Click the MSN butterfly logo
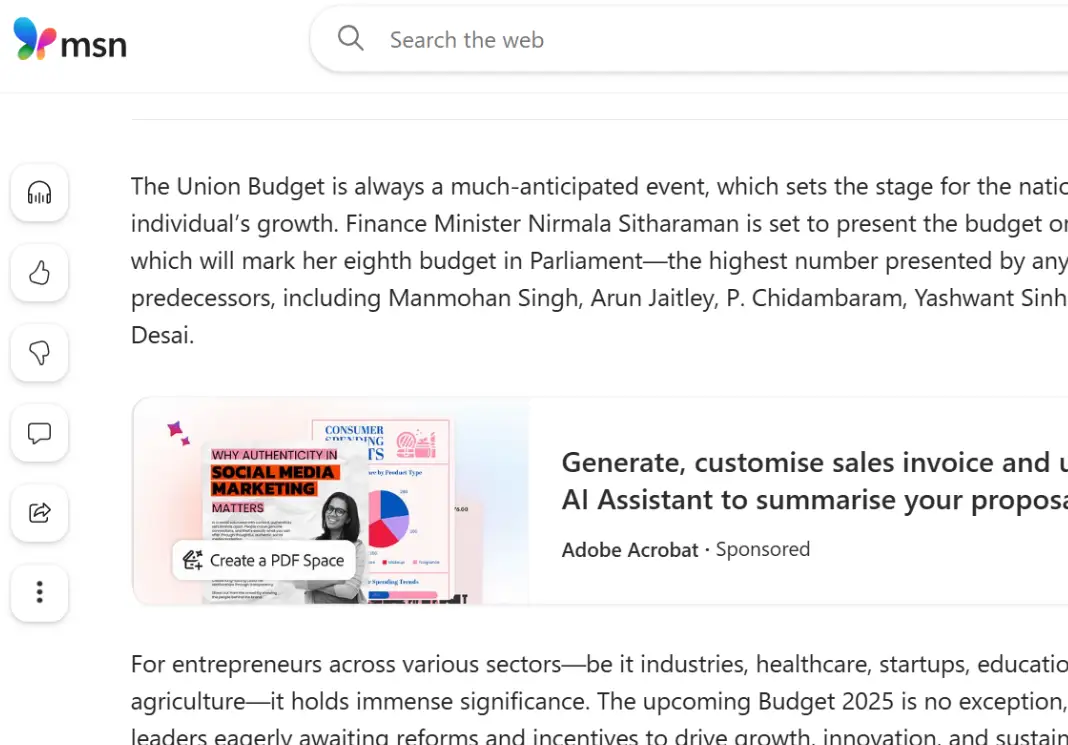 [x=34, y=39]
